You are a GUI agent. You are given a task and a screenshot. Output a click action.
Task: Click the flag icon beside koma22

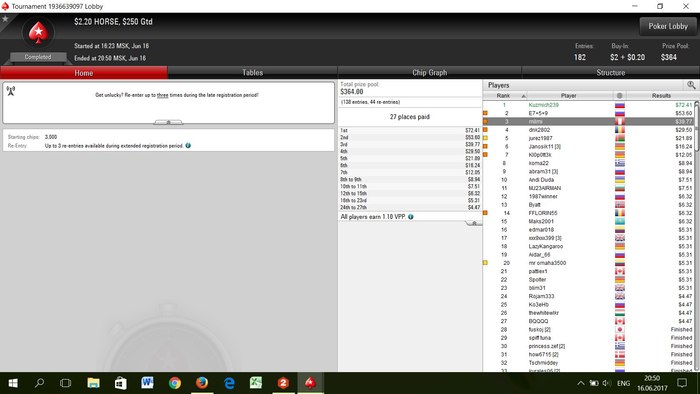coord(620,163)
